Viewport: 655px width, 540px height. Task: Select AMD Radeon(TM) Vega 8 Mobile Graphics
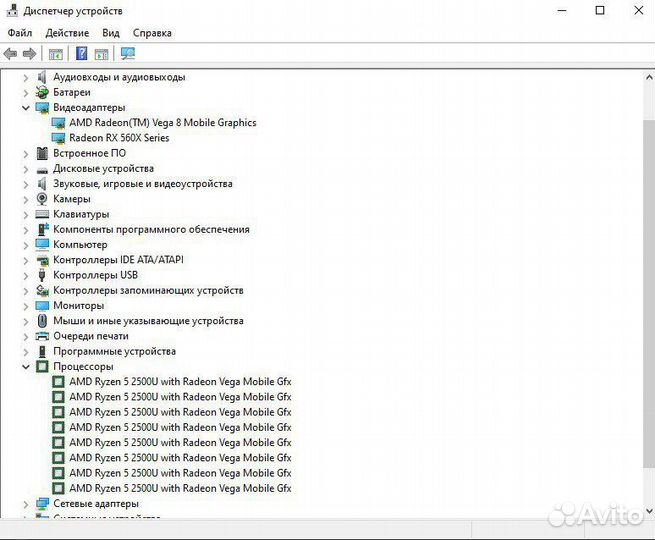162,123
